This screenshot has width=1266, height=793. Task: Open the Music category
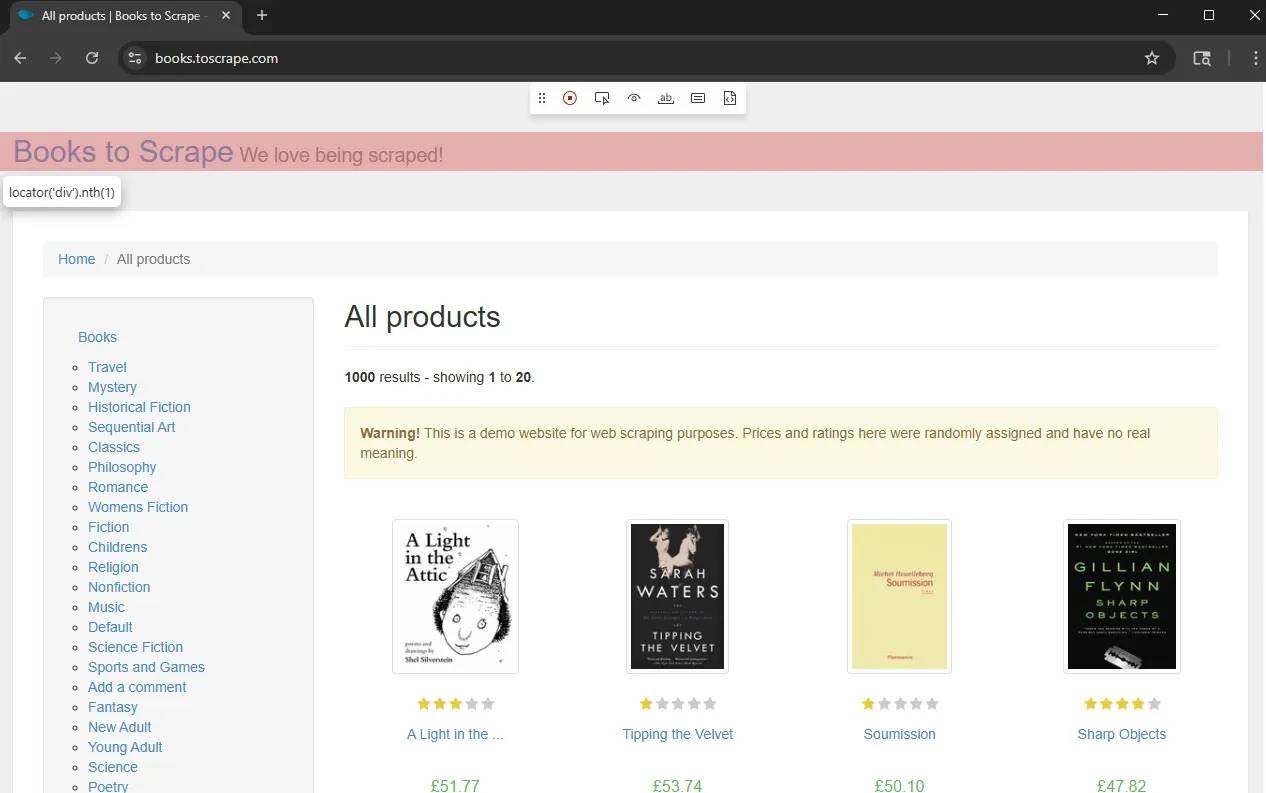coord(106,607)
